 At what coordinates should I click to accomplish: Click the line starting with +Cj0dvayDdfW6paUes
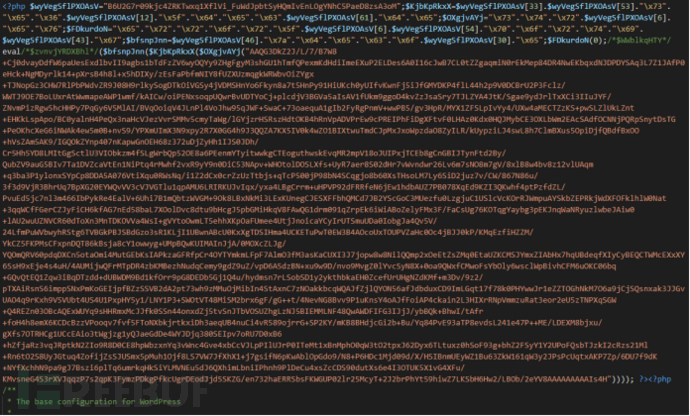pos(343,63)
